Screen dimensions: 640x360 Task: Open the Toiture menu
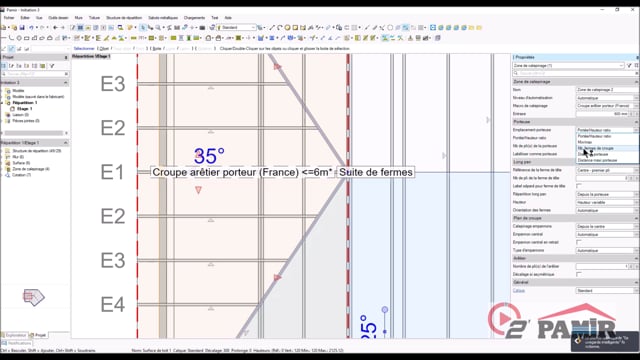(94, 18)
